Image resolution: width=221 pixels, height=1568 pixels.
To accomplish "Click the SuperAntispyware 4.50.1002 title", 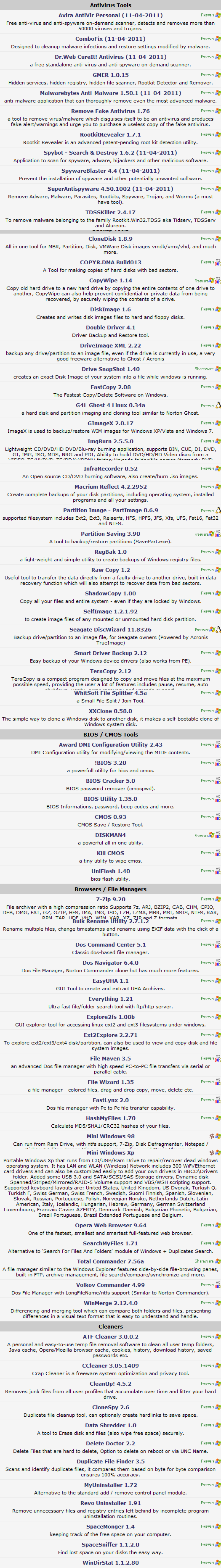I will click(x=110, y=189).
